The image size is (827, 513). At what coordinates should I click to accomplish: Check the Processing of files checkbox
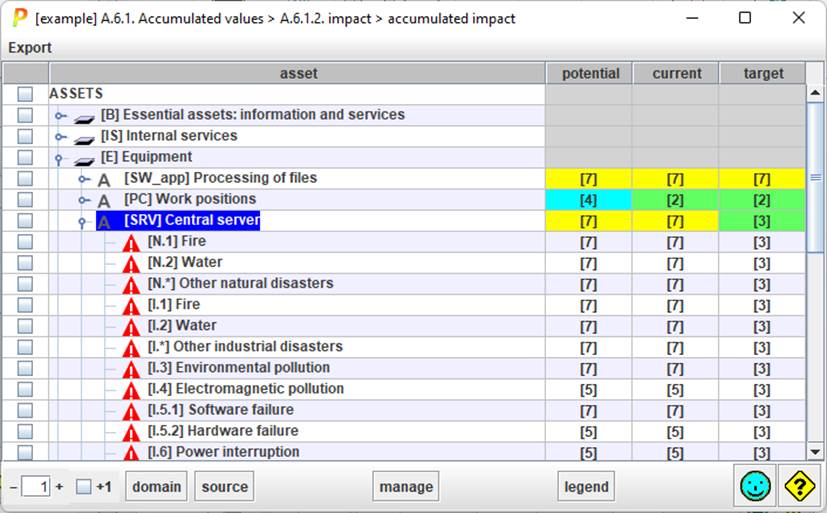[x=25, y=178]
